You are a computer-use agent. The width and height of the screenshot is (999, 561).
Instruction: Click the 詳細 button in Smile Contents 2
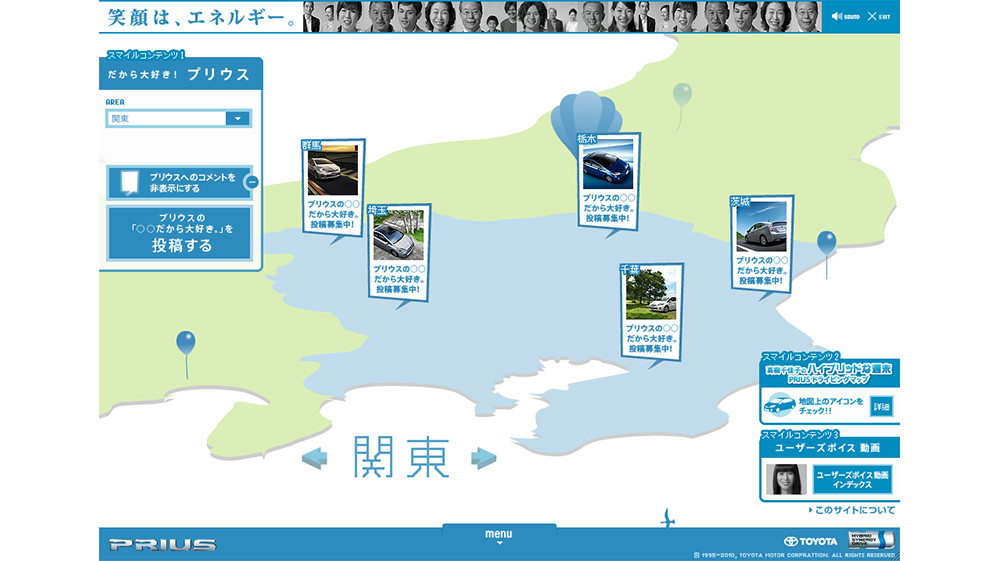pyautogui.click(x=882, y=406)
